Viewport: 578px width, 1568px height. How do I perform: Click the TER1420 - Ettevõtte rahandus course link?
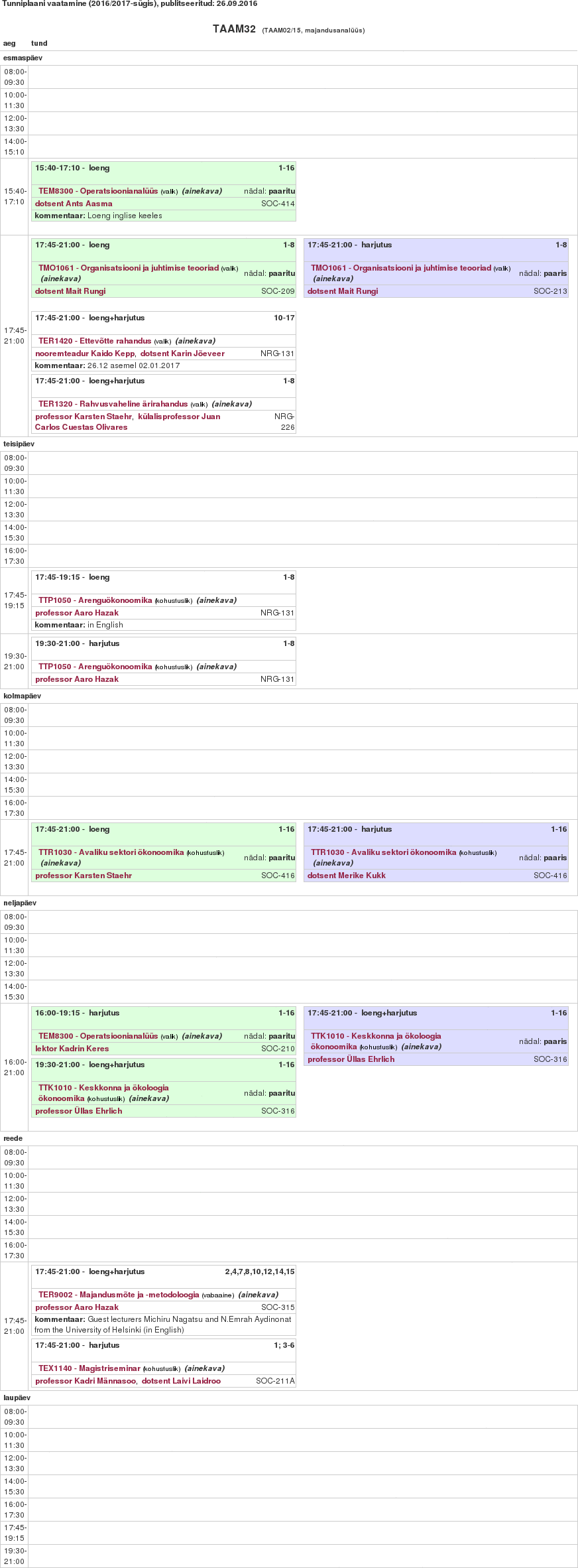(x=95, y=341)
